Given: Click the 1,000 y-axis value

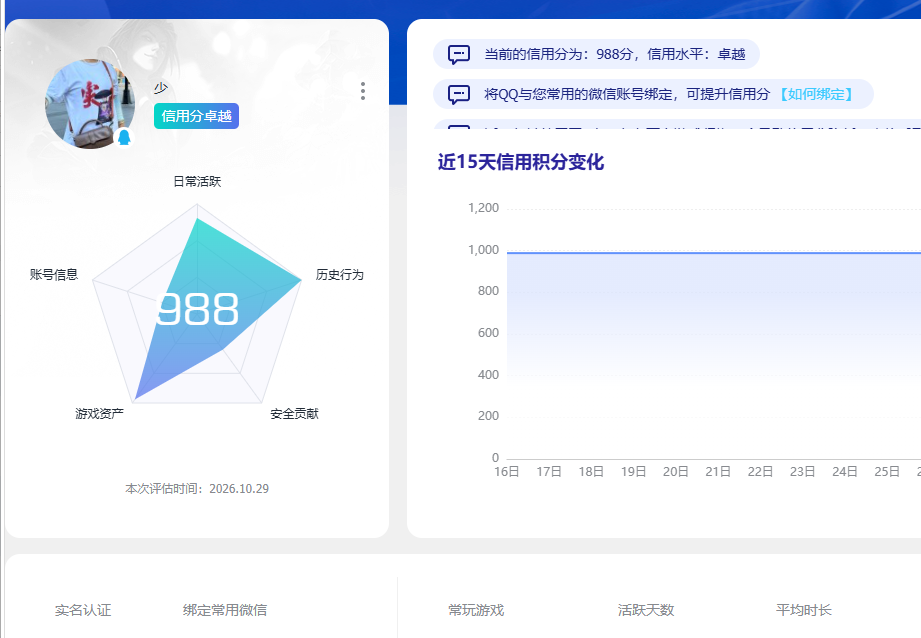Looking at the screenshot, I should tap(483, 250).
